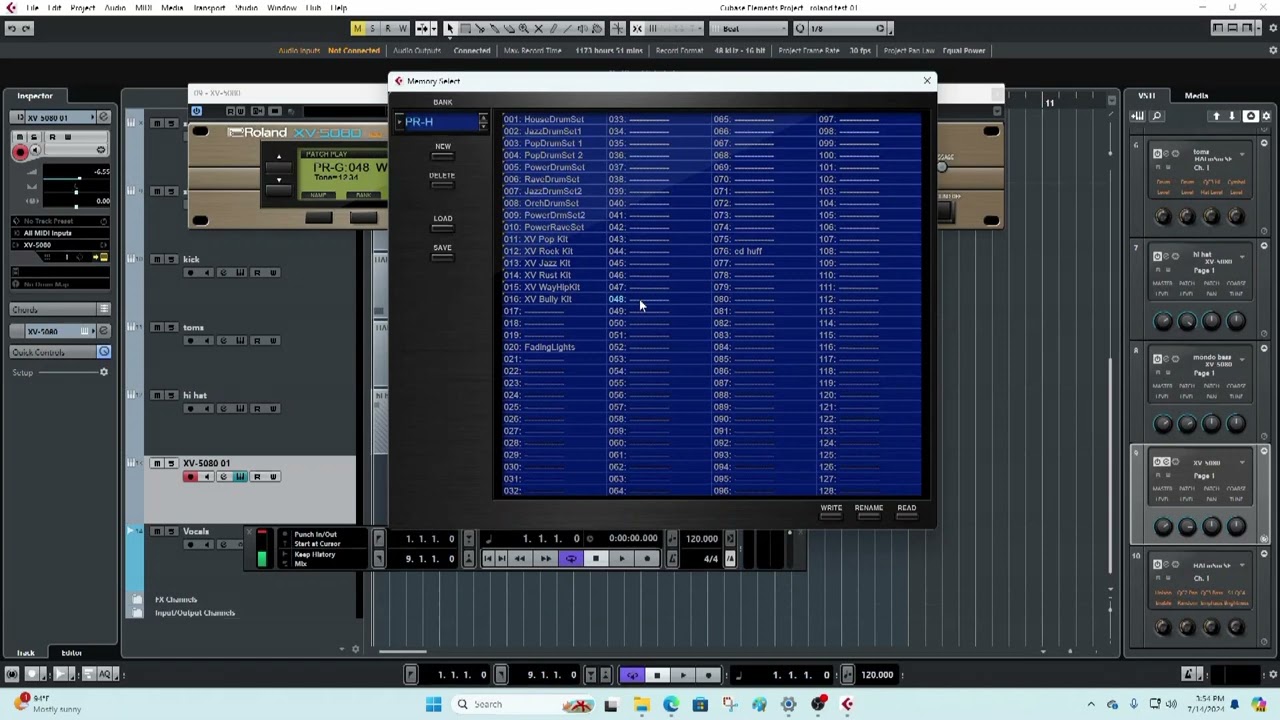The width and height of the screenshot is (1280, 720).
Task: Solo the Vocals track
Action: pyautogui.click(x=170, y=531)
